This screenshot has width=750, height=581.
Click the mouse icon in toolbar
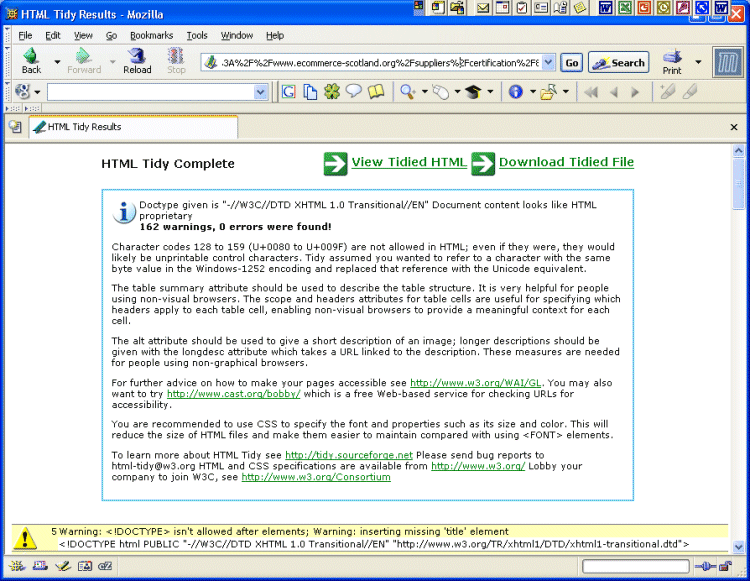pos(440,92)
